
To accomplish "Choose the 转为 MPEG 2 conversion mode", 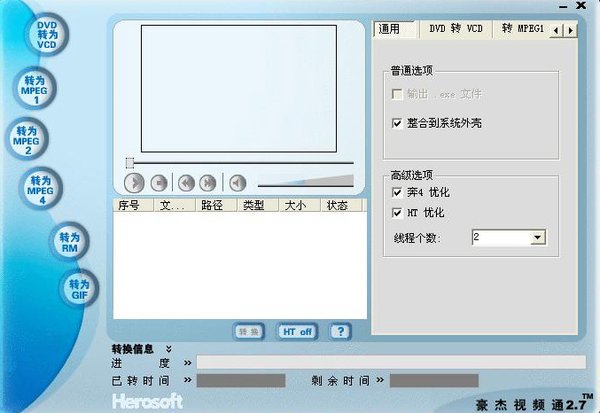I will 27,140.
